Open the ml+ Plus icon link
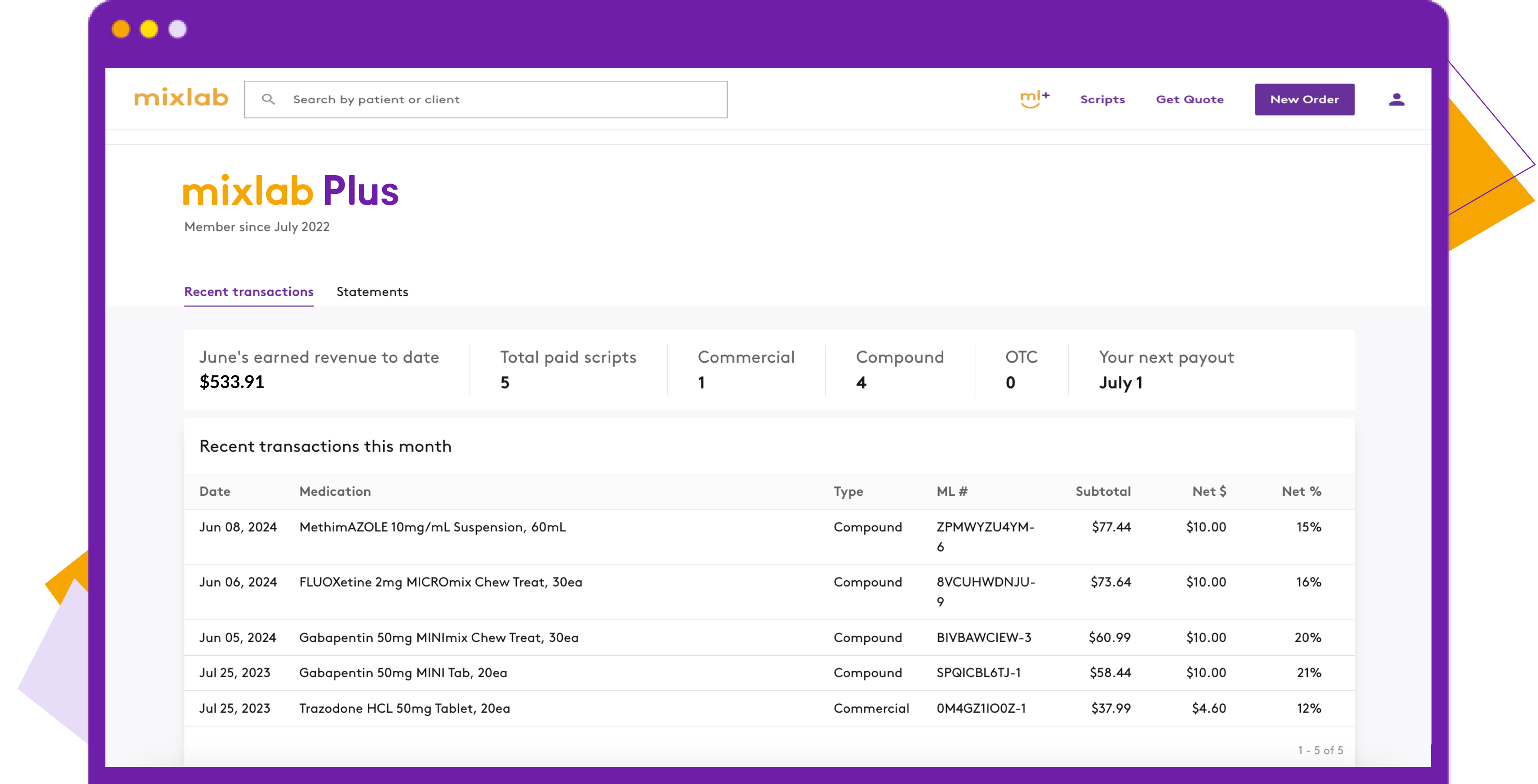This screenshot has width=1538, height=784. coord(1034,99)
